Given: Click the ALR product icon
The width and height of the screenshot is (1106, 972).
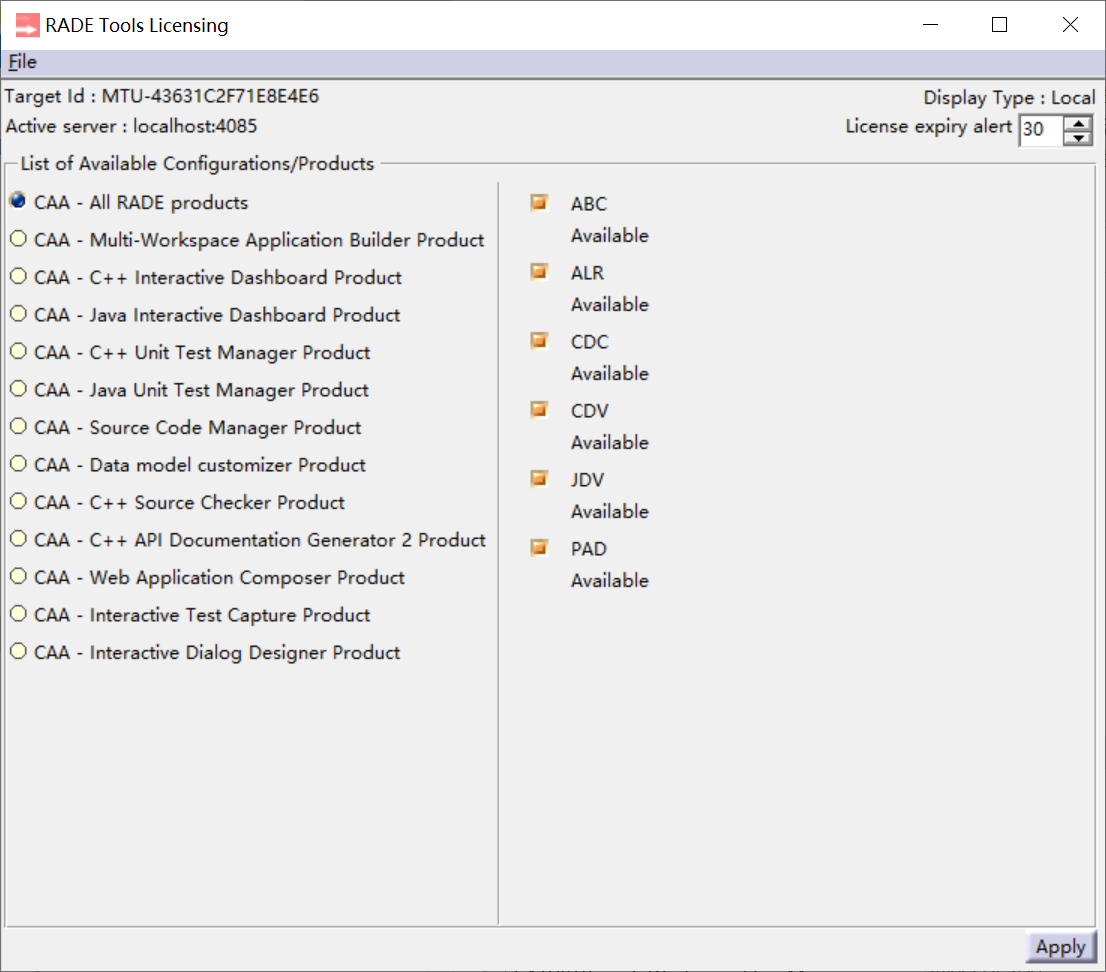Looking at the screenshot, I should (x=539, y=271).
